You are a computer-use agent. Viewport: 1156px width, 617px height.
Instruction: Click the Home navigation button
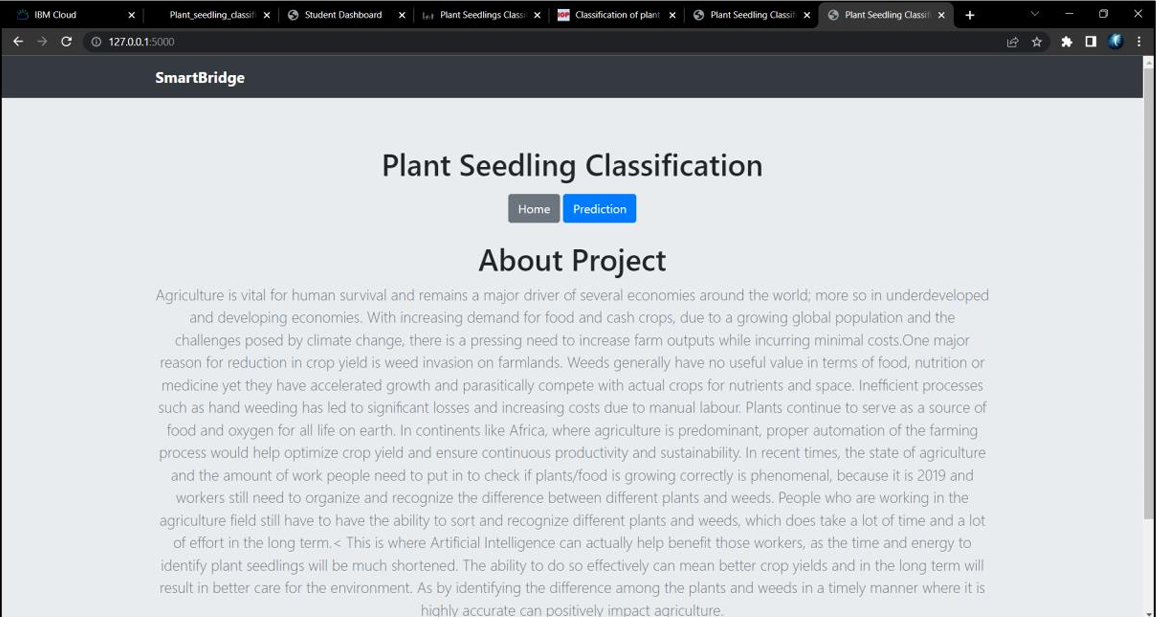(x=533, y=209)
